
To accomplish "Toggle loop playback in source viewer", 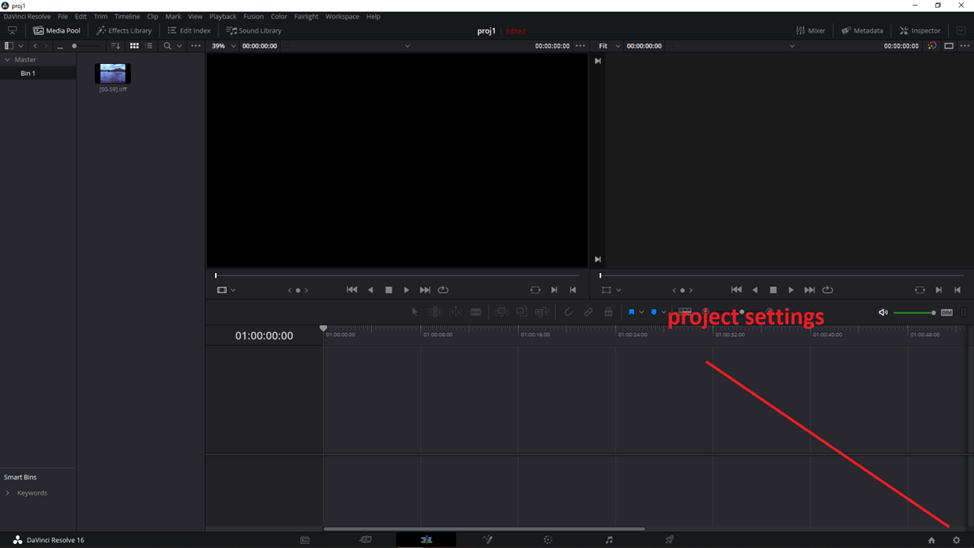I will [443, 290].
